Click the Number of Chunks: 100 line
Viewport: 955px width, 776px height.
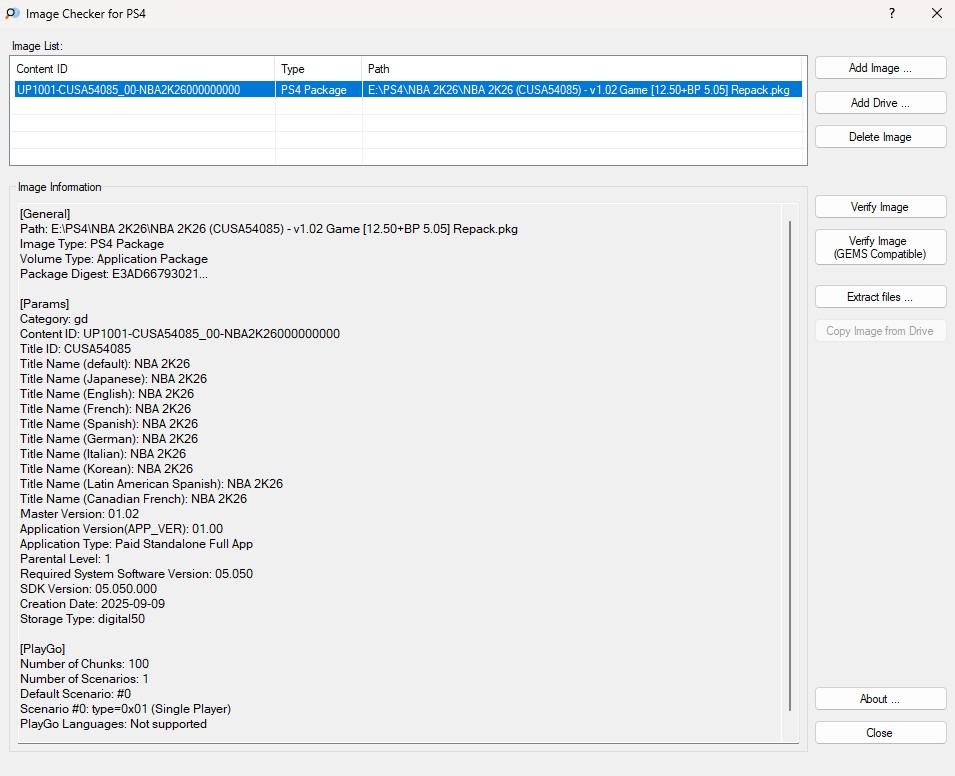tap(85, 664)
